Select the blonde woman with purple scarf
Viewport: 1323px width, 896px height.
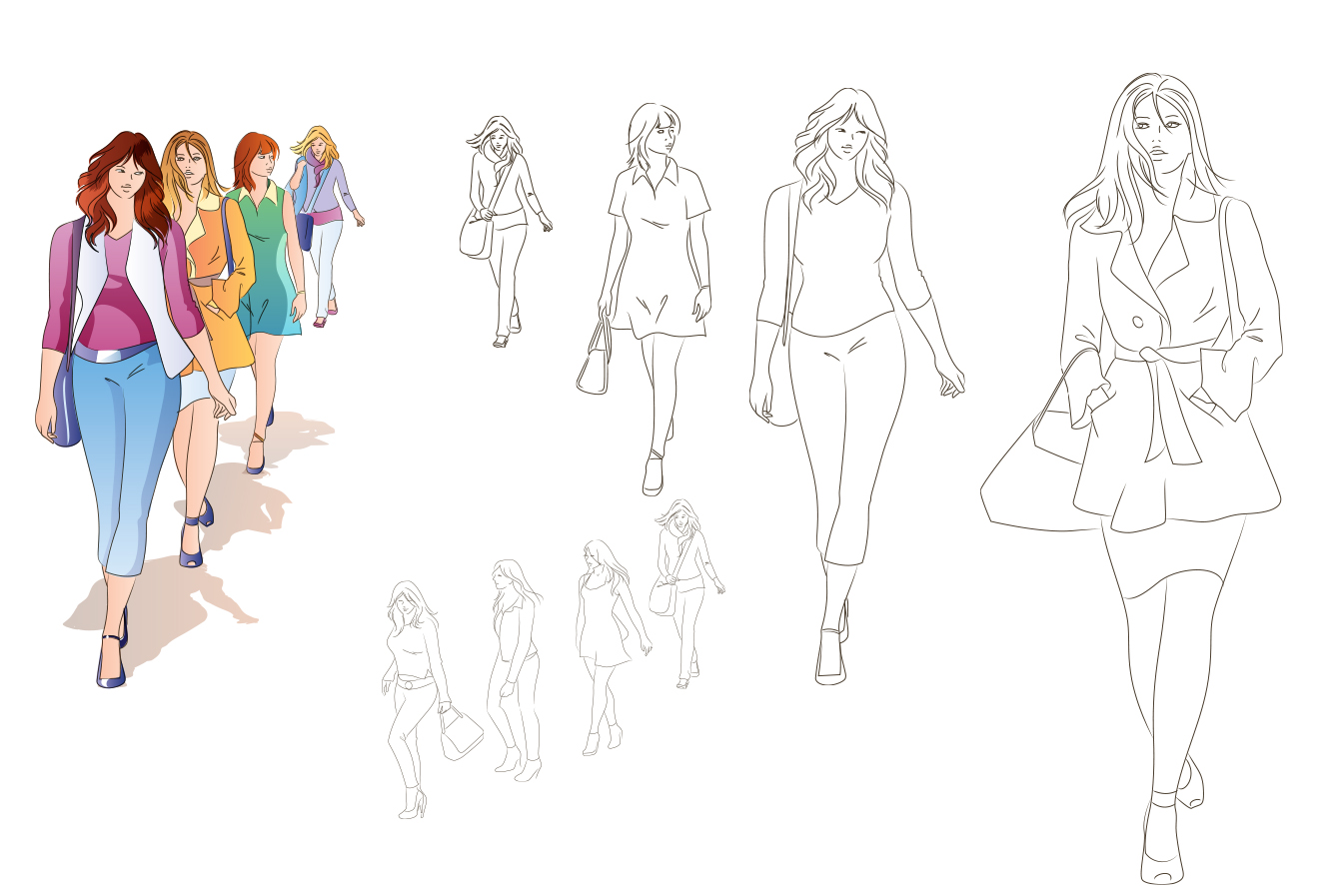[x=322, y=200]
